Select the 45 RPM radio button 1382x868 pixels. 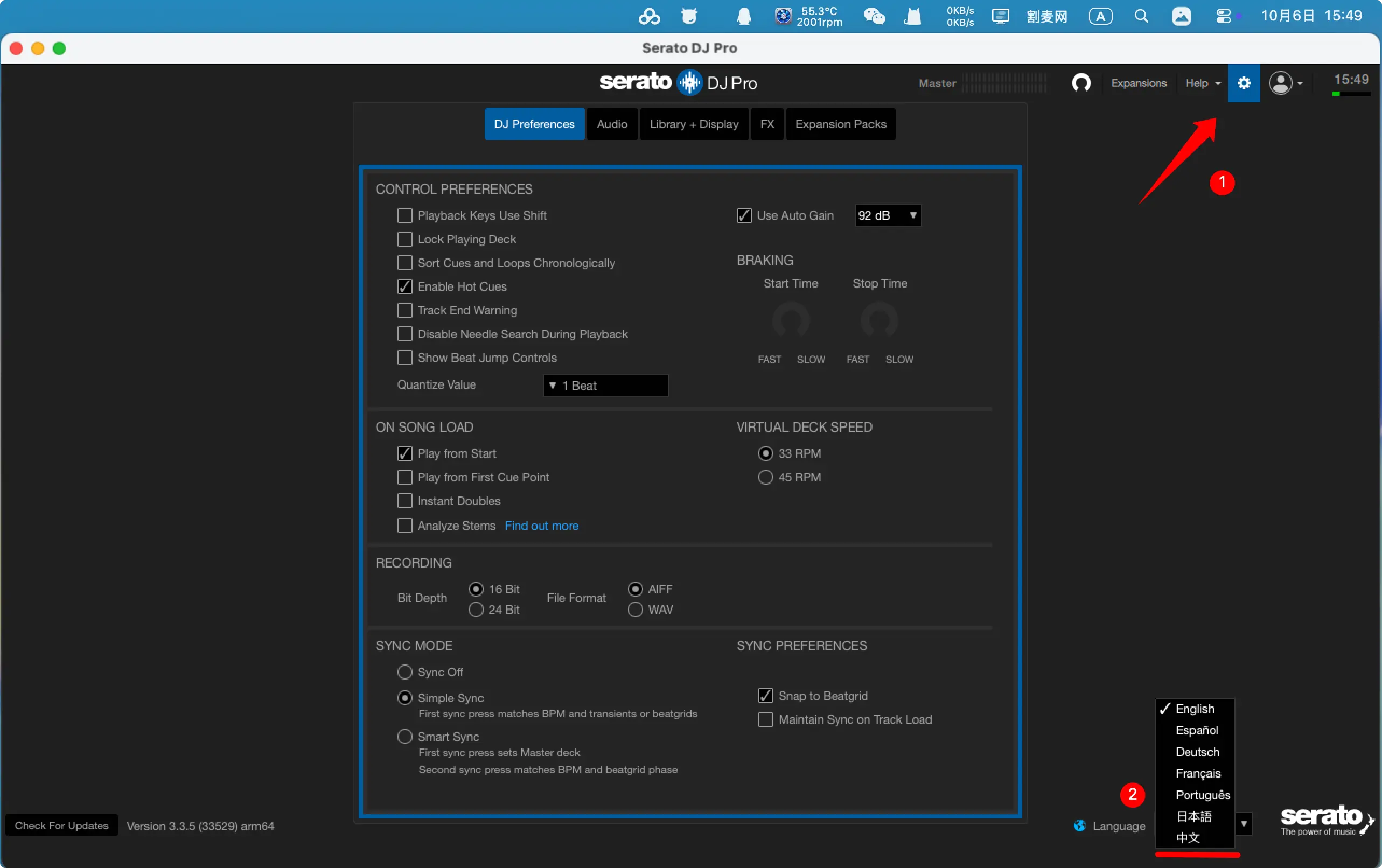[x=766, y=477]
